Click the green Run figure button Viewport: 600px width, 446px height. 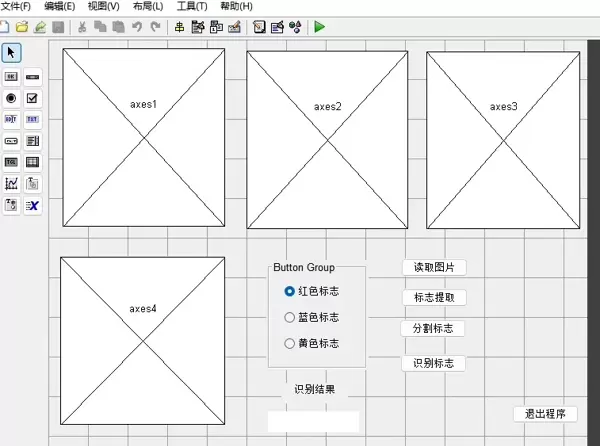click(x=319, y=27)
